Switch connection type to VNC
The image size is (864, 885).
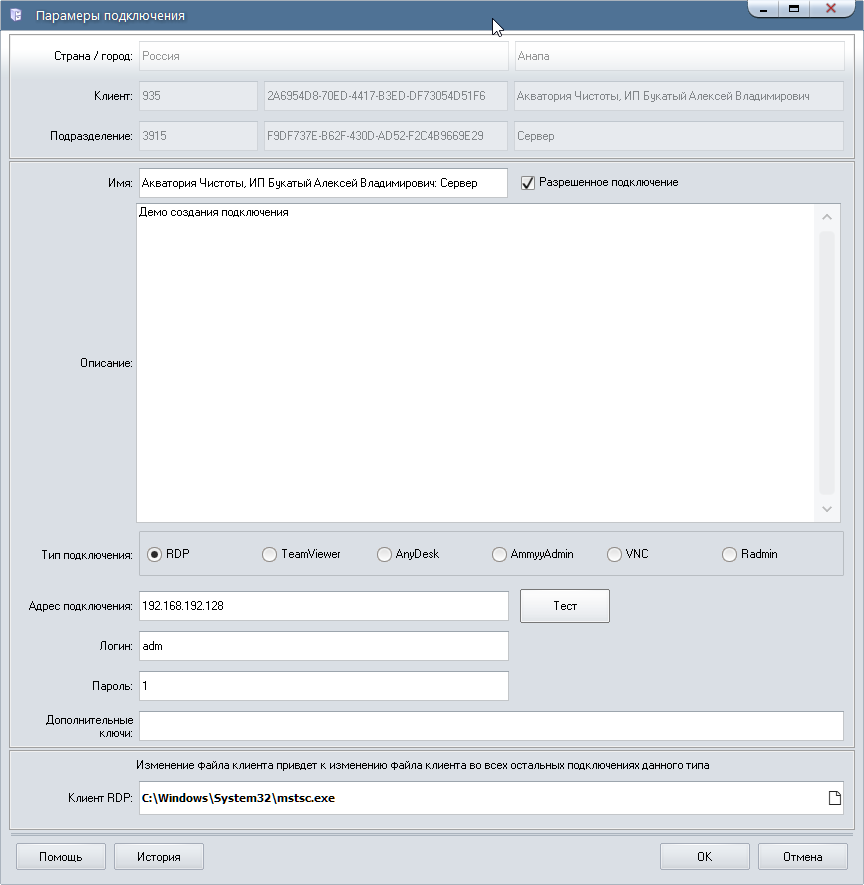click(614, 554)
